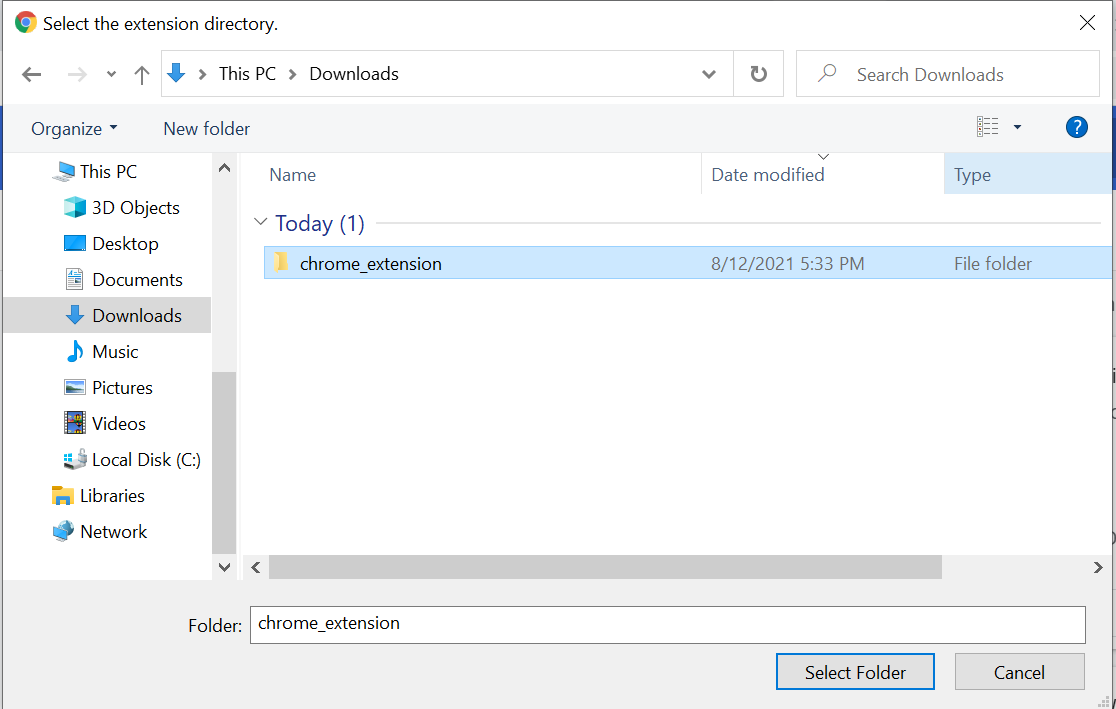The image size is (1116, 709).
Task: Select Downloads in the sidebar
Action: [107, 315]
